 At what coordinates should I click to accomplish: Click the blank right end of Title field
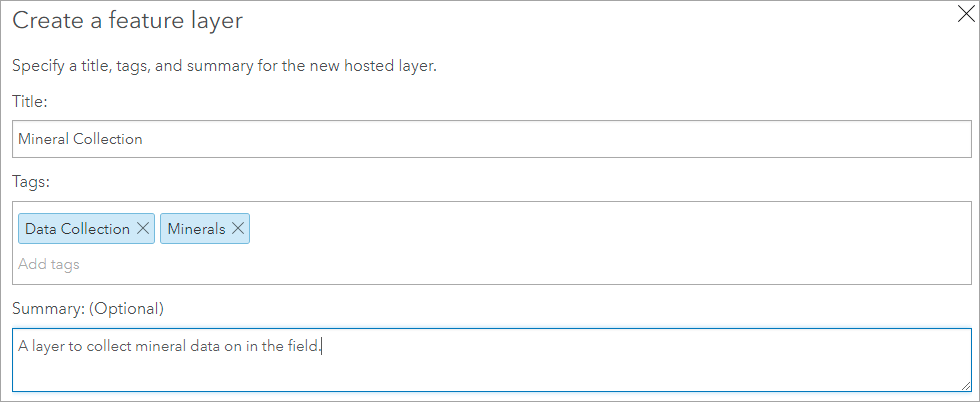pyautogui.click(x=900, y=139)
